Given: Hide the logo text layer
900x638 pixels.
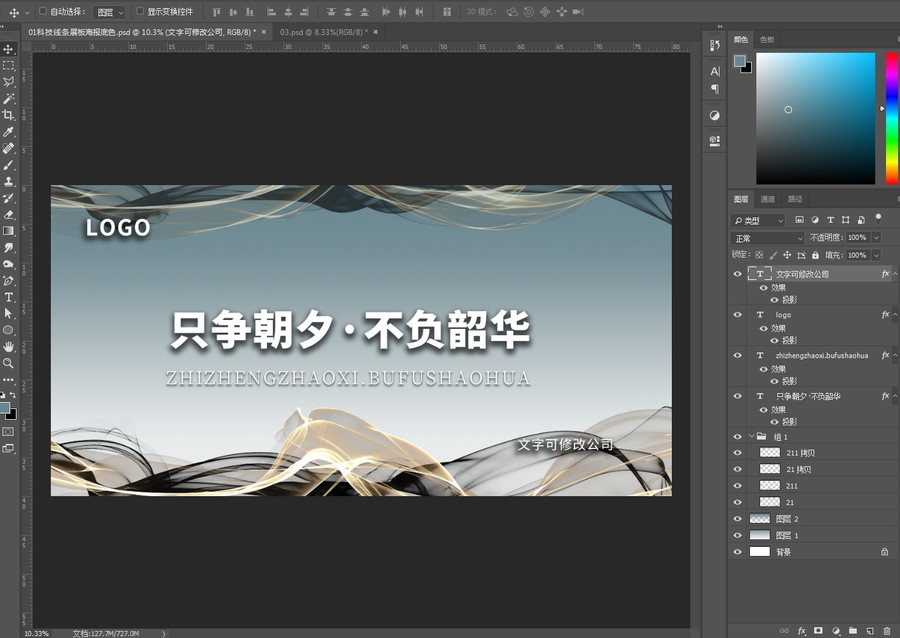Looking at the screenshot, I should (x=738, y=314).
